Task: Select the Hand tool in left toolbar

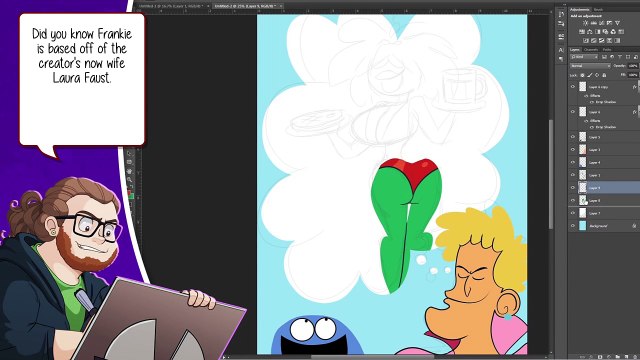Action: [129, 171]
